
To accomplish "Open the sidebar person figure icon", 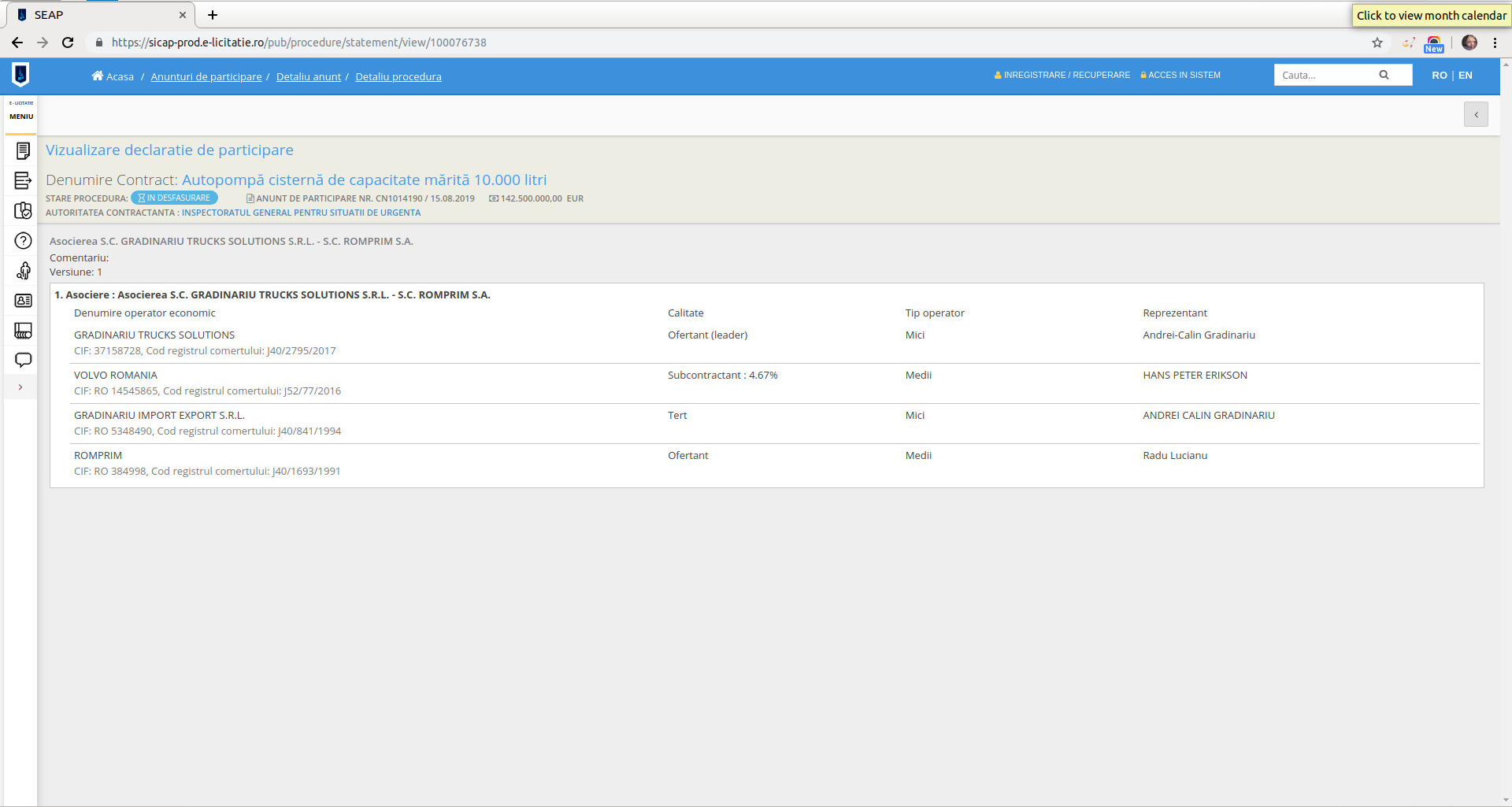I will [23, 271].
